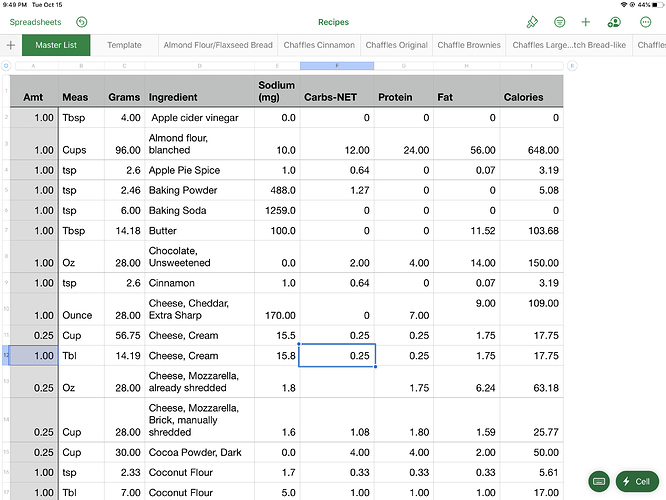
Task: Select the empty Carbs-NET cell for Mozzarella shredded
Action: (337, 381)
